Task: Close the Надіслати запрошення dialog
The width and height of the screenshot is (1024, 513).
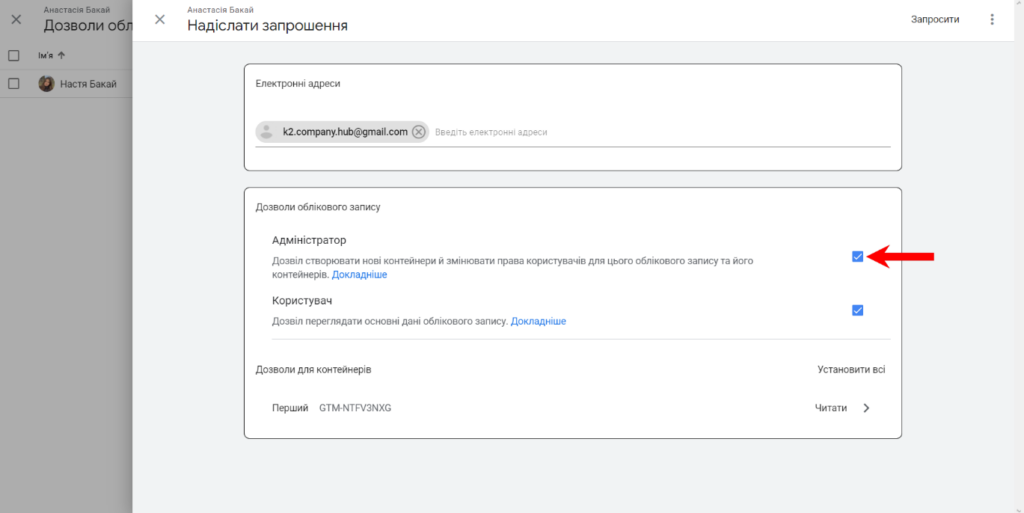Action: (160, 20)
